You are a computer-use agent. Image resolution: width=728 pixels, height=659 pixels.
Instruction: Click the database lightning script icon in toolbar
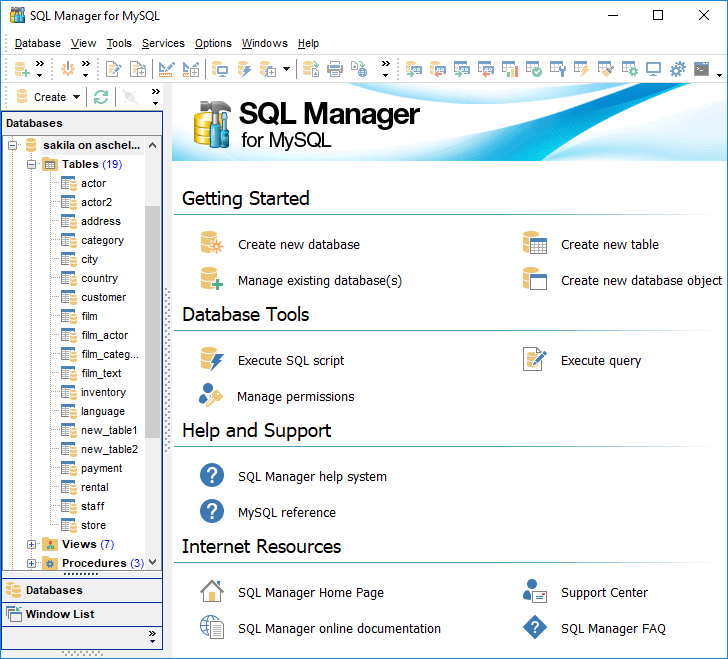pos(244,69)
